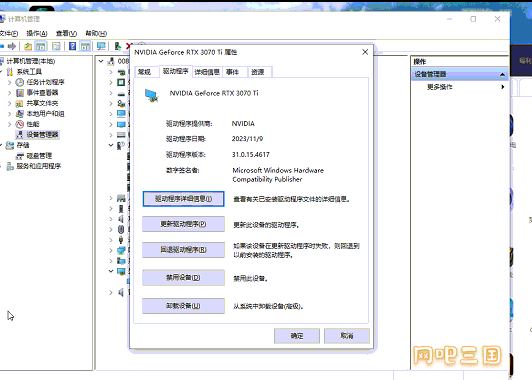Expand the 性能 node

[x=10, y=124]
